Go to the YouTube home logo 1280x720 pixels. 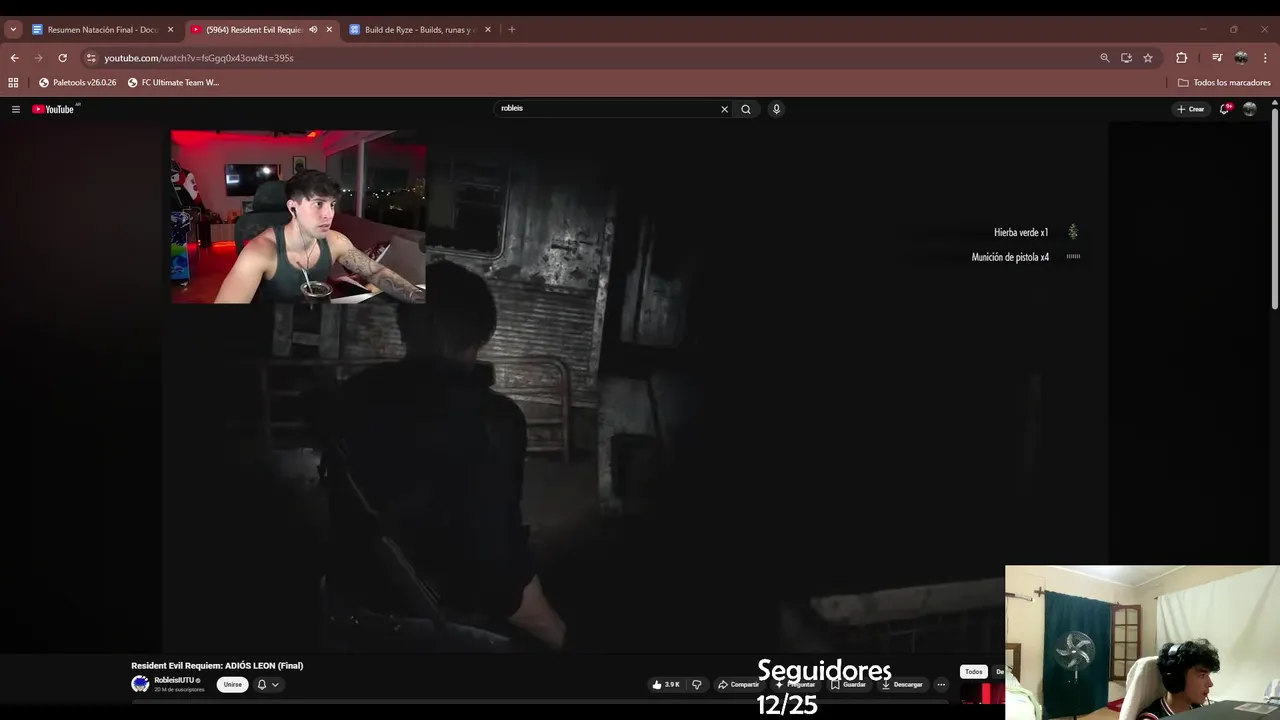(54, 109)
